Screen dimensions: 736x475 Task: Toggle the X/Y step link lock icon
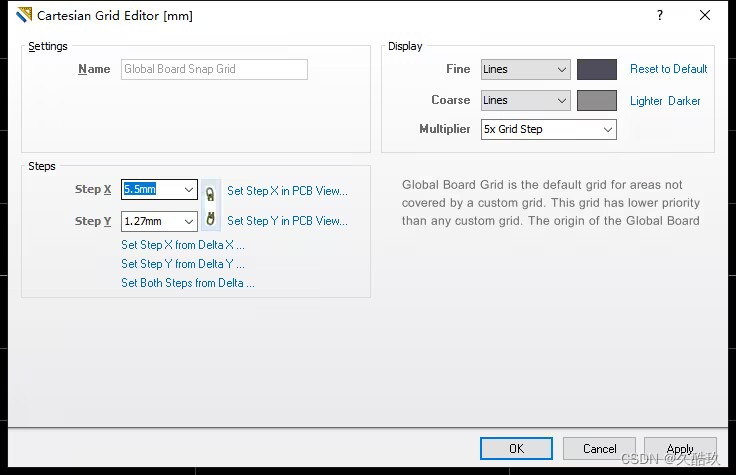(210, 205)
